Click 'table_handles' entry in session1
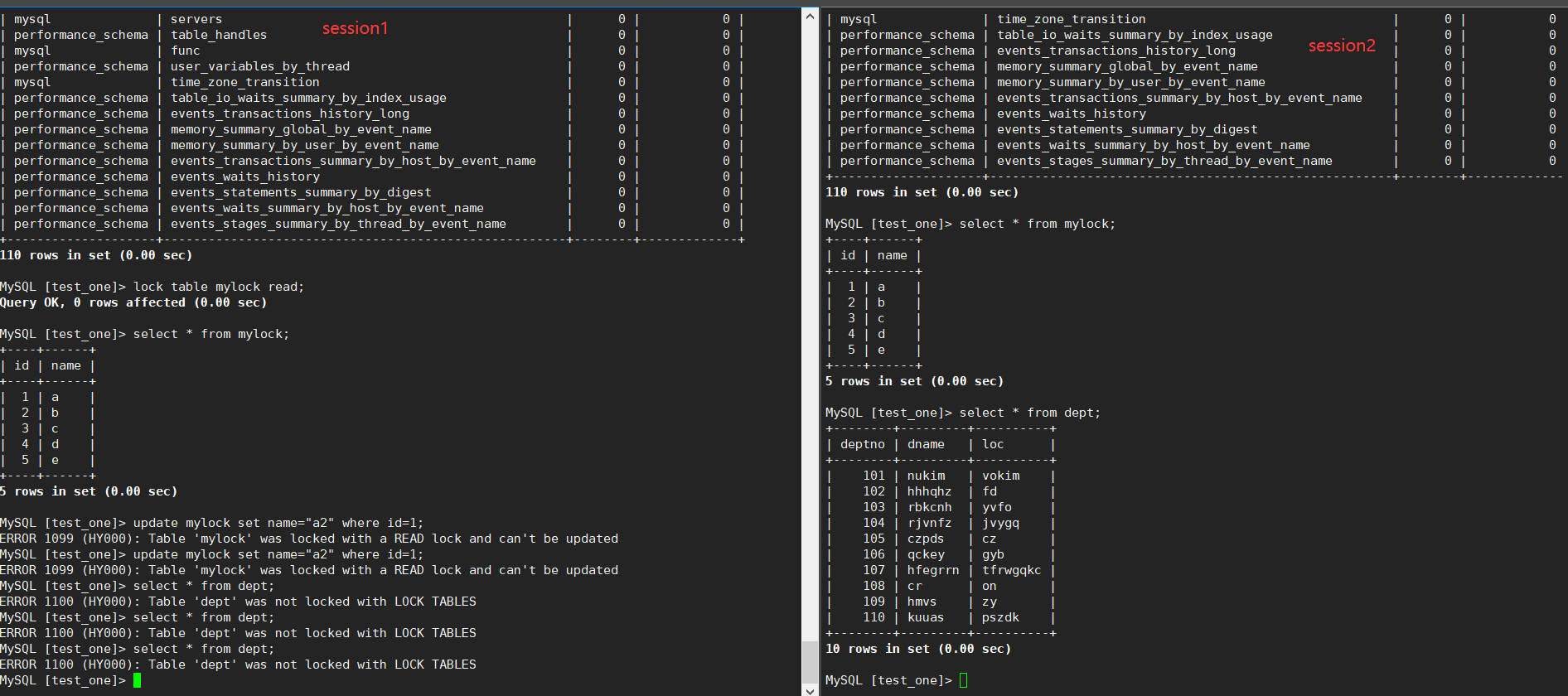This screenshot has width=1568, height=696. 219,35
